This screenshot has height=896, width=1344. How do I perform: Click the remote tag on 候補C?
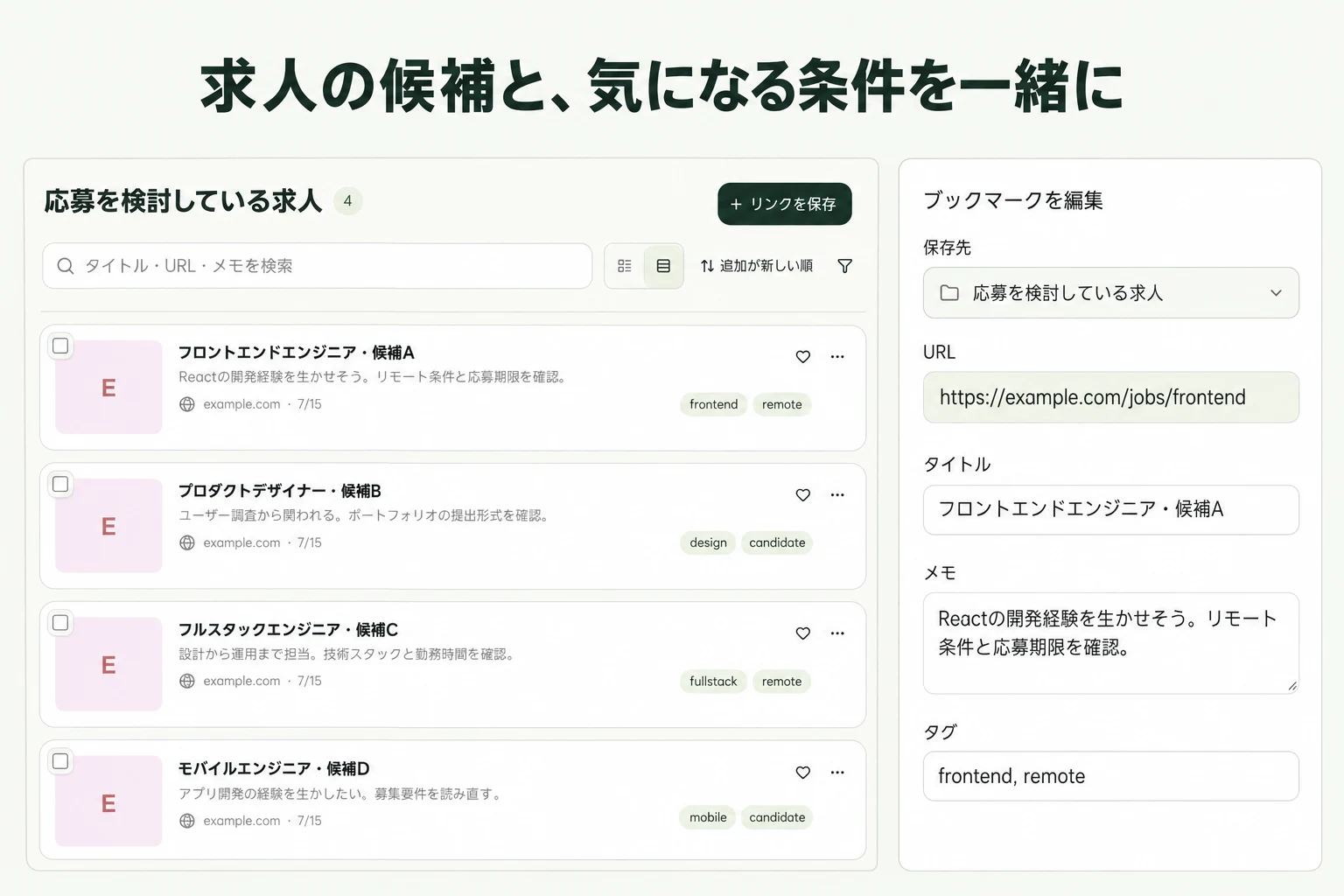(x=781, y=682)
